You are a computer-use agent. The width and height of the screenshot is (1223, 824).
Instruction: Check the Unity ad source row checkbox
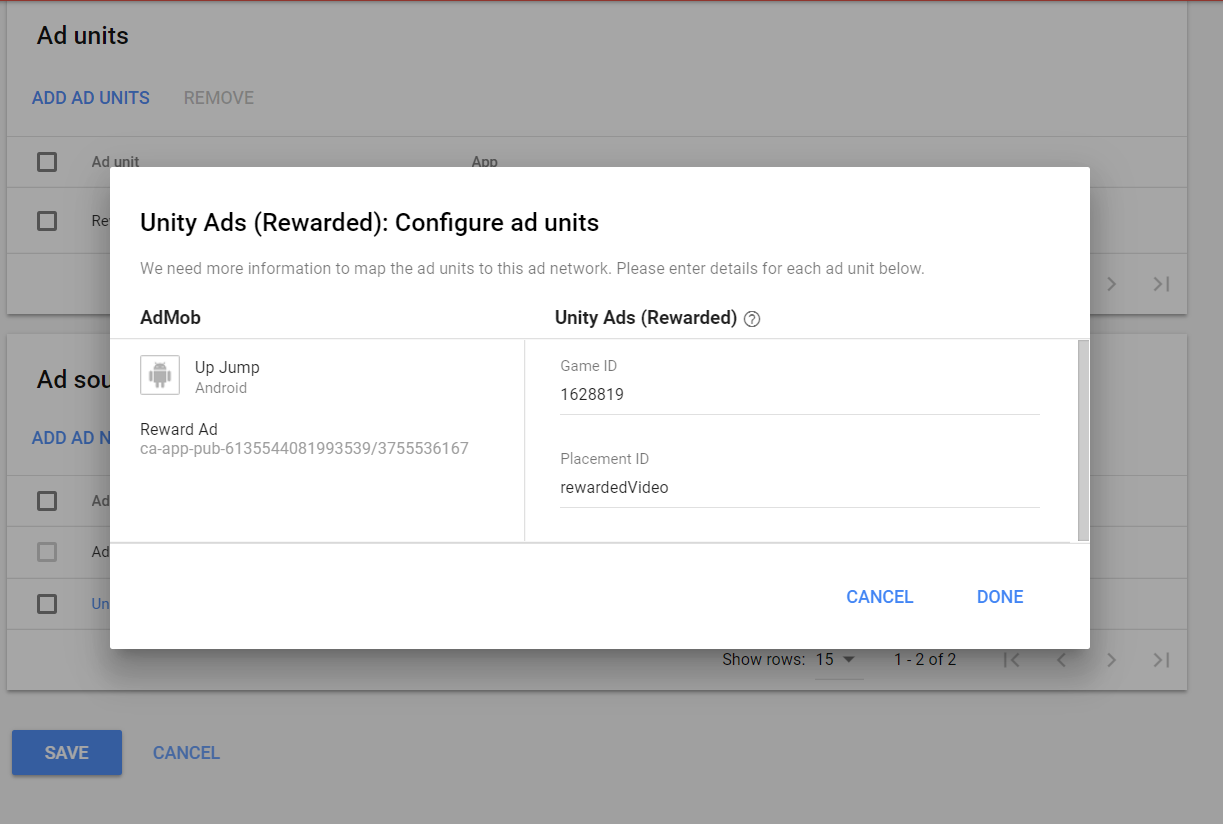(46, 604)
